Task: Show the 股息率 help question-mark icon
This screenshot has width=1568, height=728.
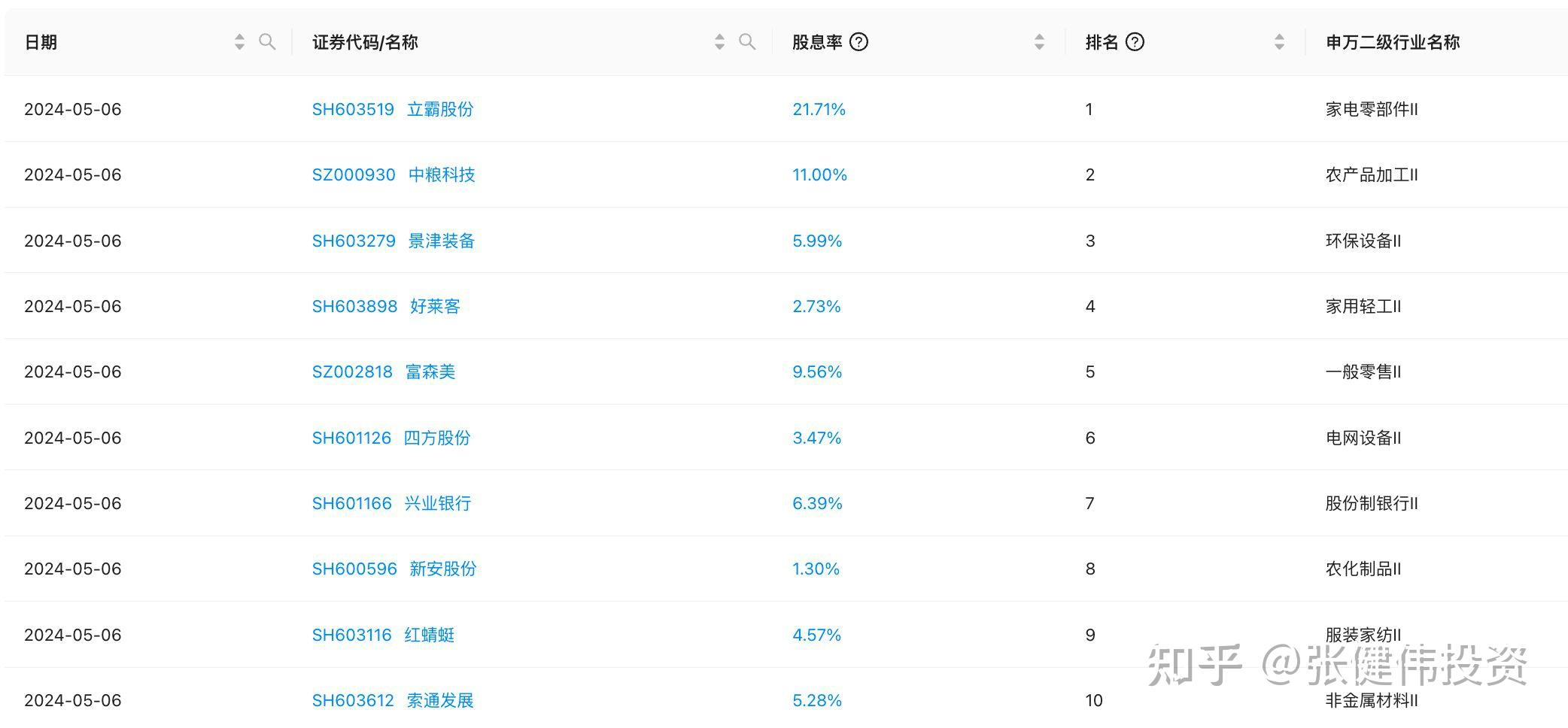Action: 858,42
